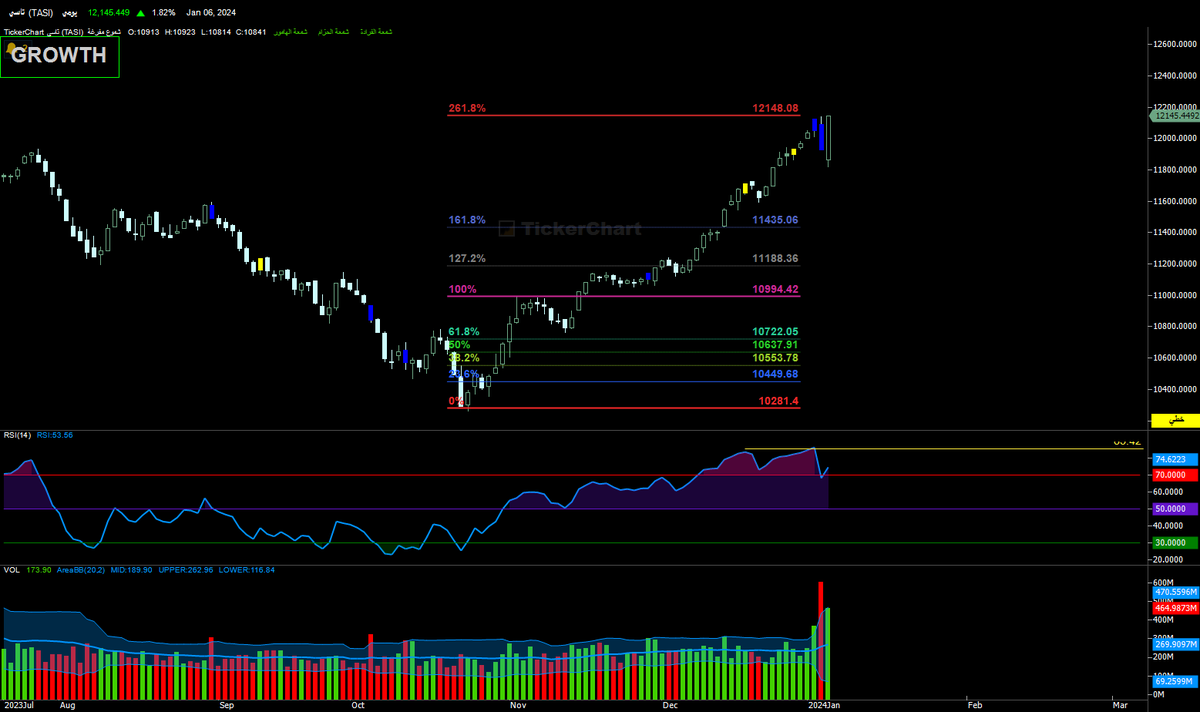
Task: Click the 10281.4 Fibonacci base price label
Action: tap(780, 401)
